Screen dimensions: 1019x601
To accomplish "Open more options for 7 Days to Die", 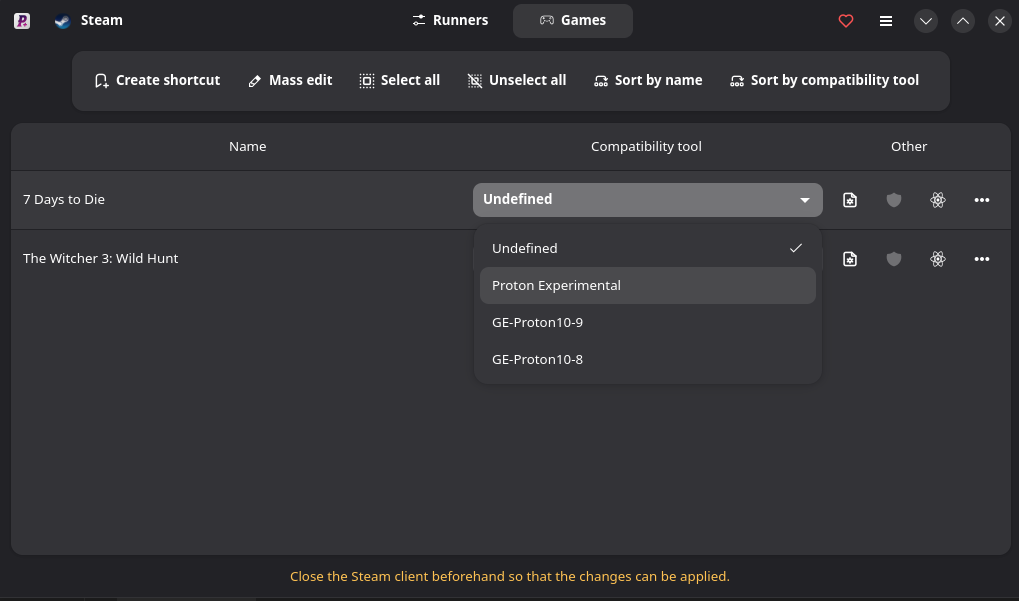I will pos(982,200).
